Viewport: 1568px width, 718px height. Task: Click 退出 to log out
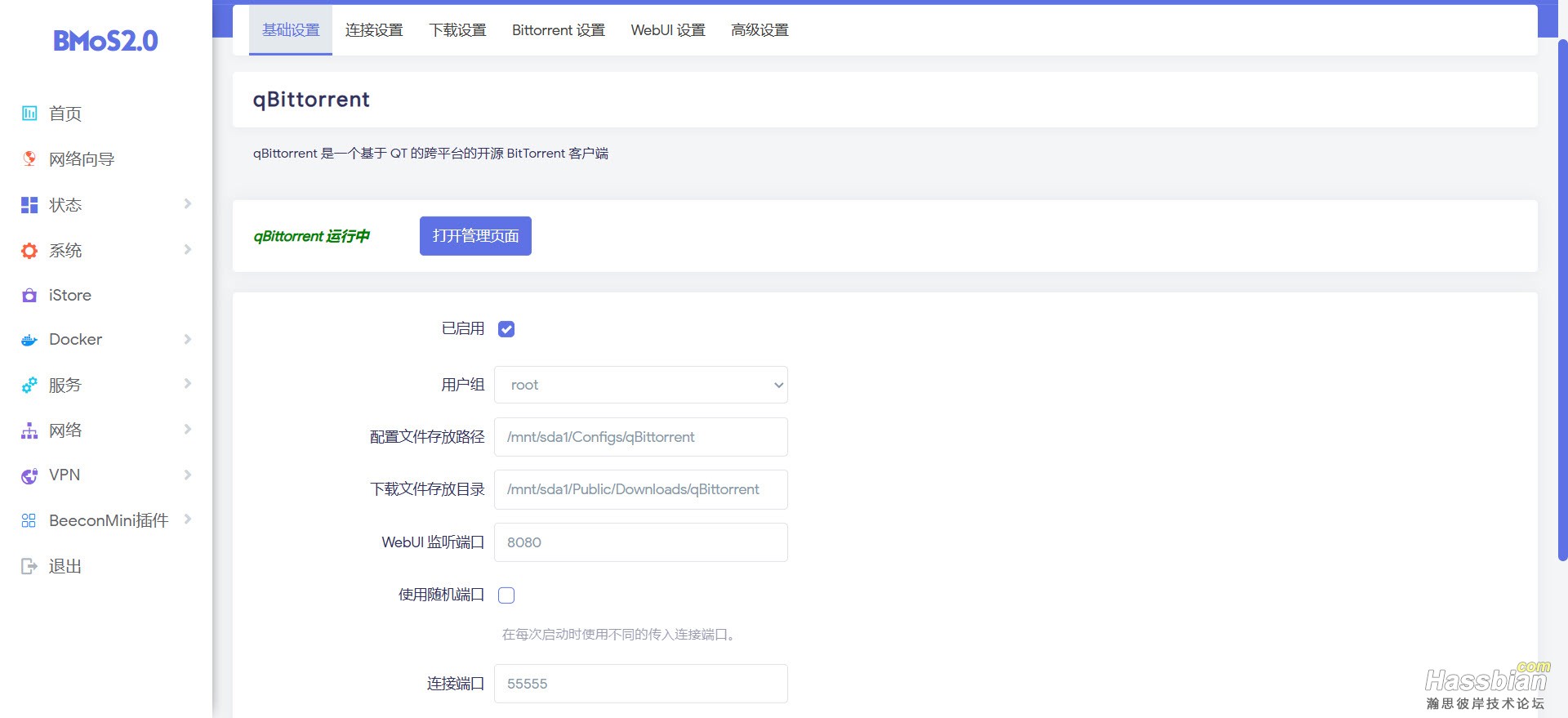click(65, 566)
